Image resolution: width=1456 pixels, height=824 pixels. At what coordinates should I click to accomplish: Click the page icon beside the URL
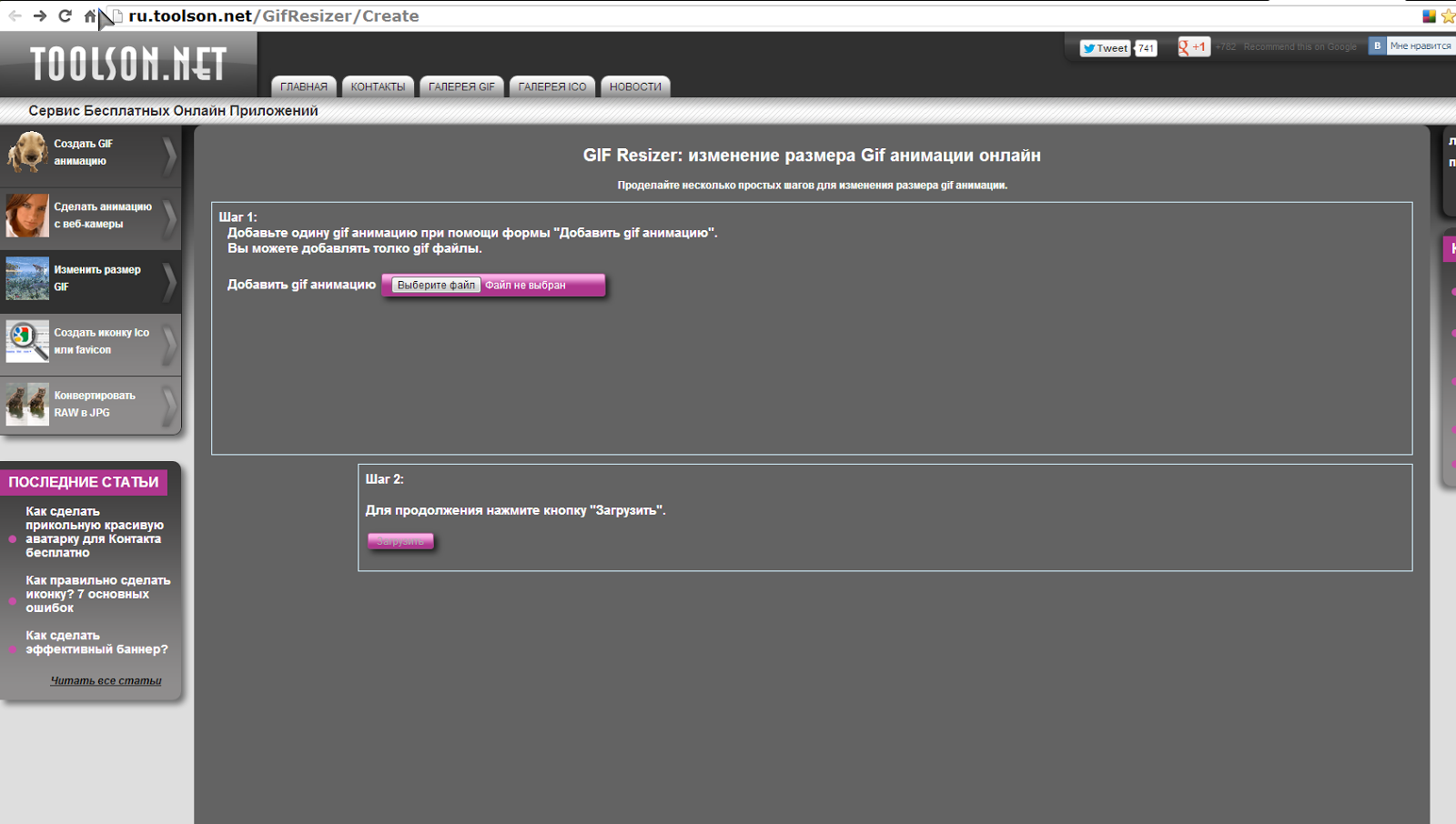pyautogui.click(x=117, y=15)
